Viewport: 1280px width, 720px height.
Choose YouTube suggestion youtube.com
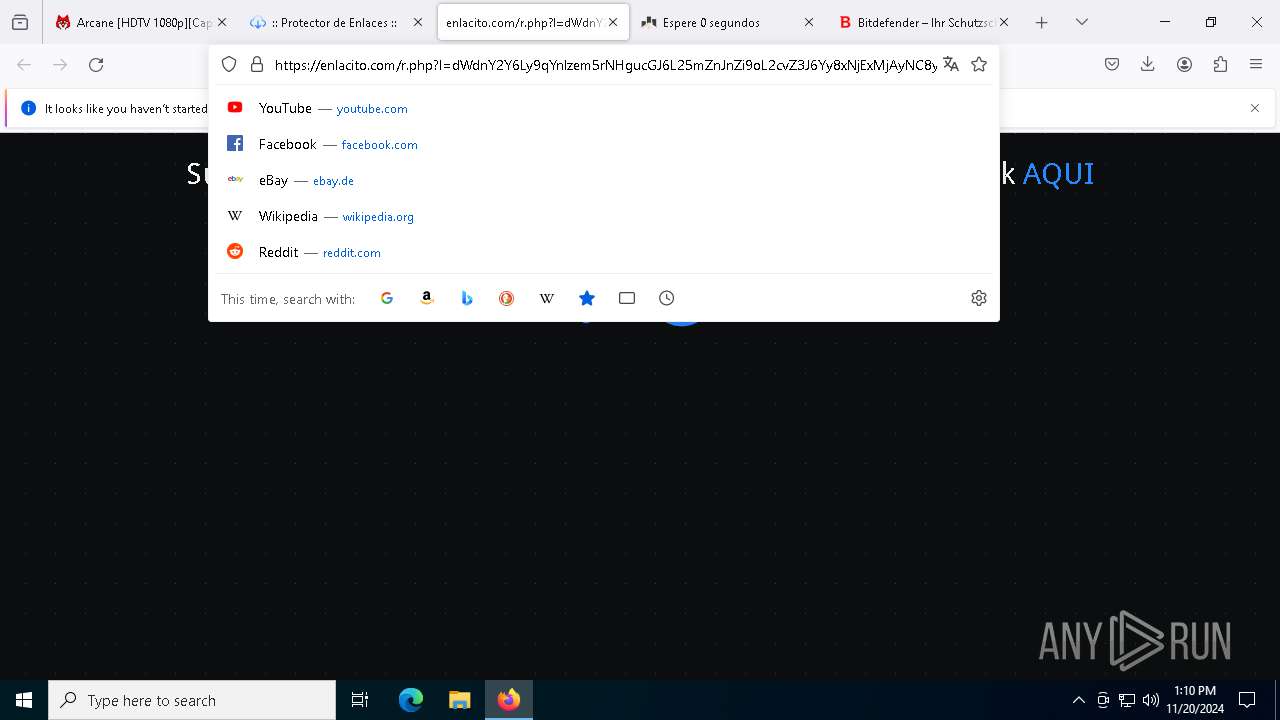click(x=604, y=108)
